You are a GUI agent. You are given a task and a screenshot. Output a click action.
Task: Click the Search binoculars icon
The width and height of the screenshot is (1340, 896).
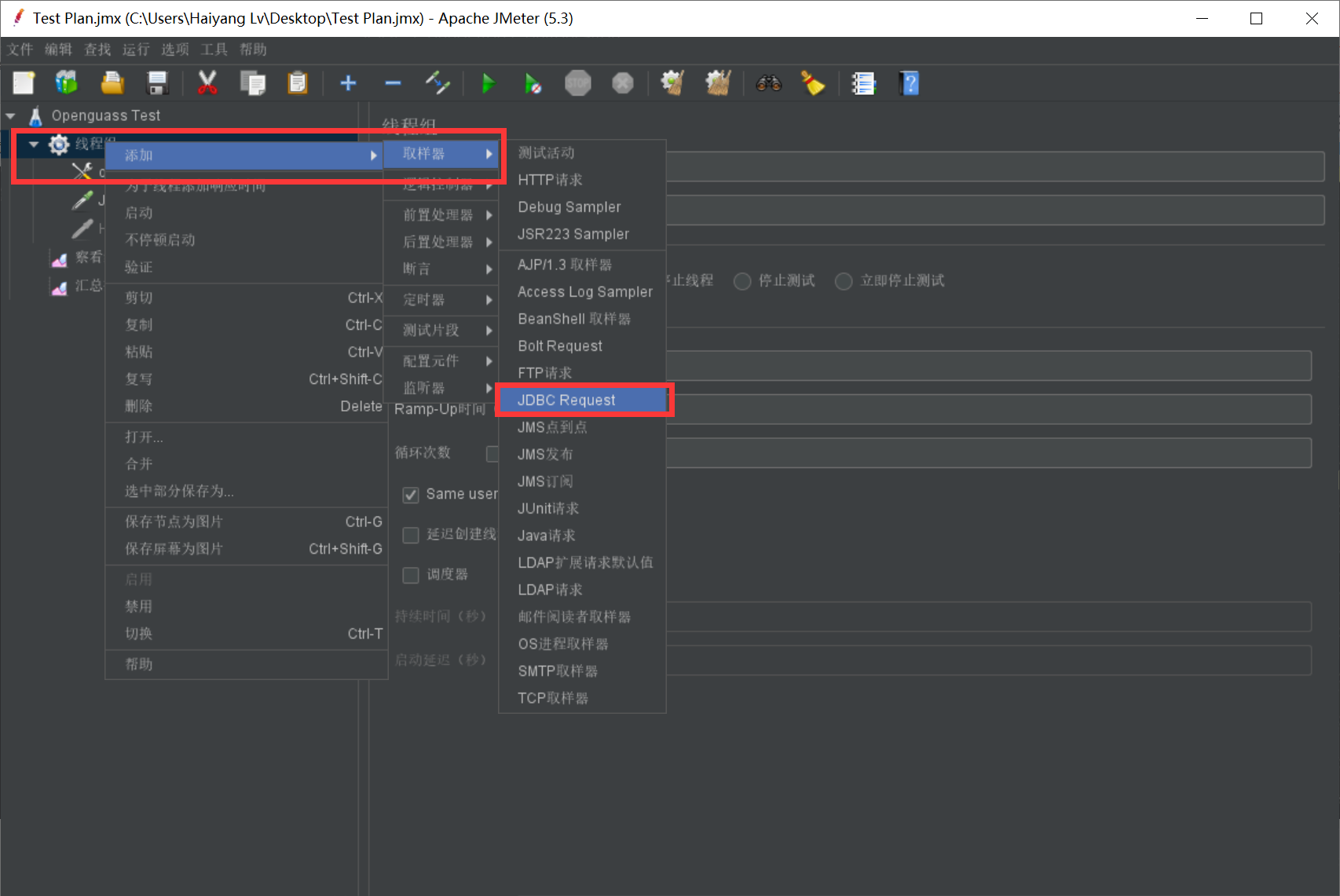click(x=768, y=82)
